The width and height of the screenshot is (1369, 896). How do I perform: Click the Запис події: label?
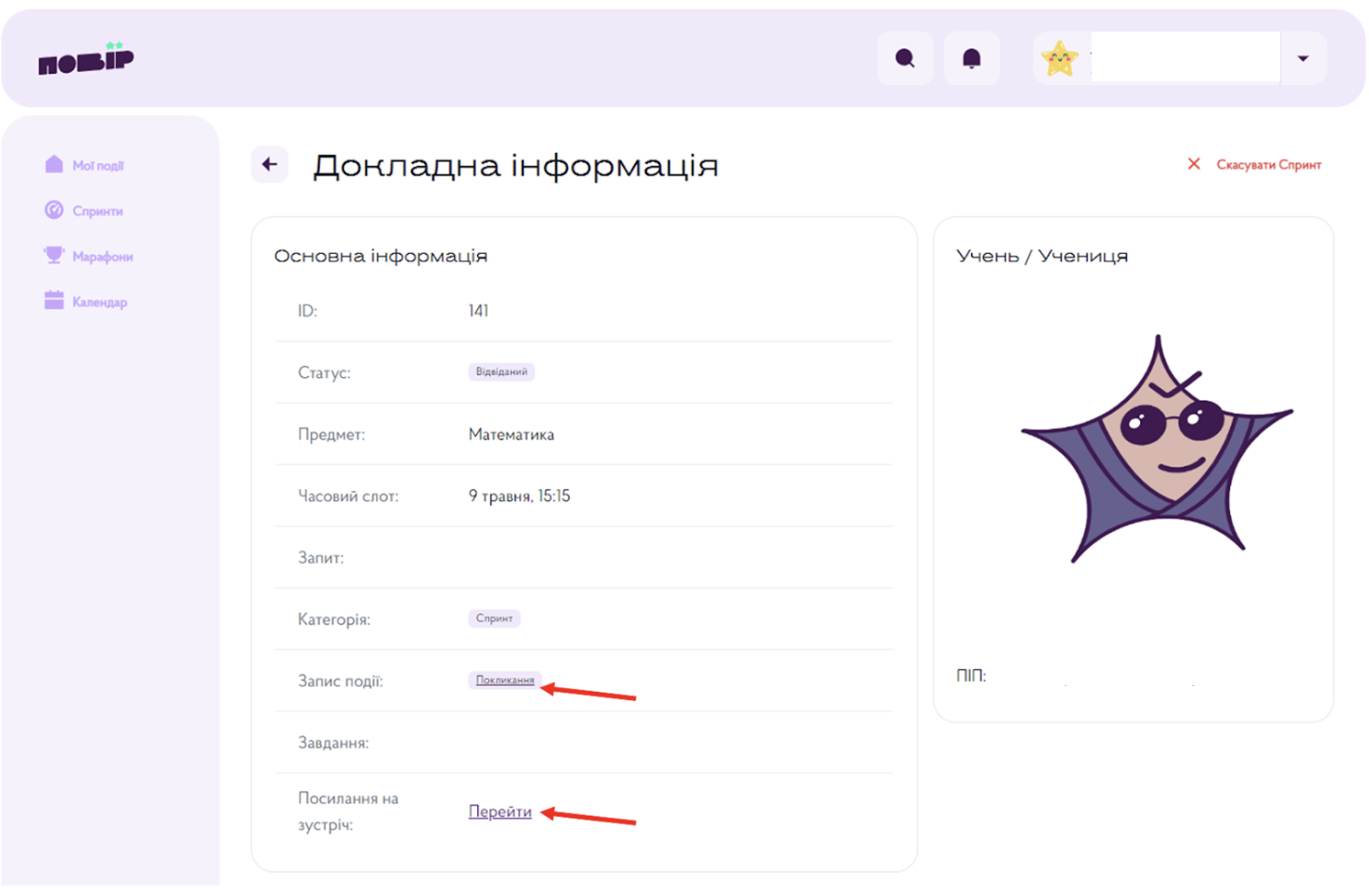pyautogui.click(x=341, y=681)
